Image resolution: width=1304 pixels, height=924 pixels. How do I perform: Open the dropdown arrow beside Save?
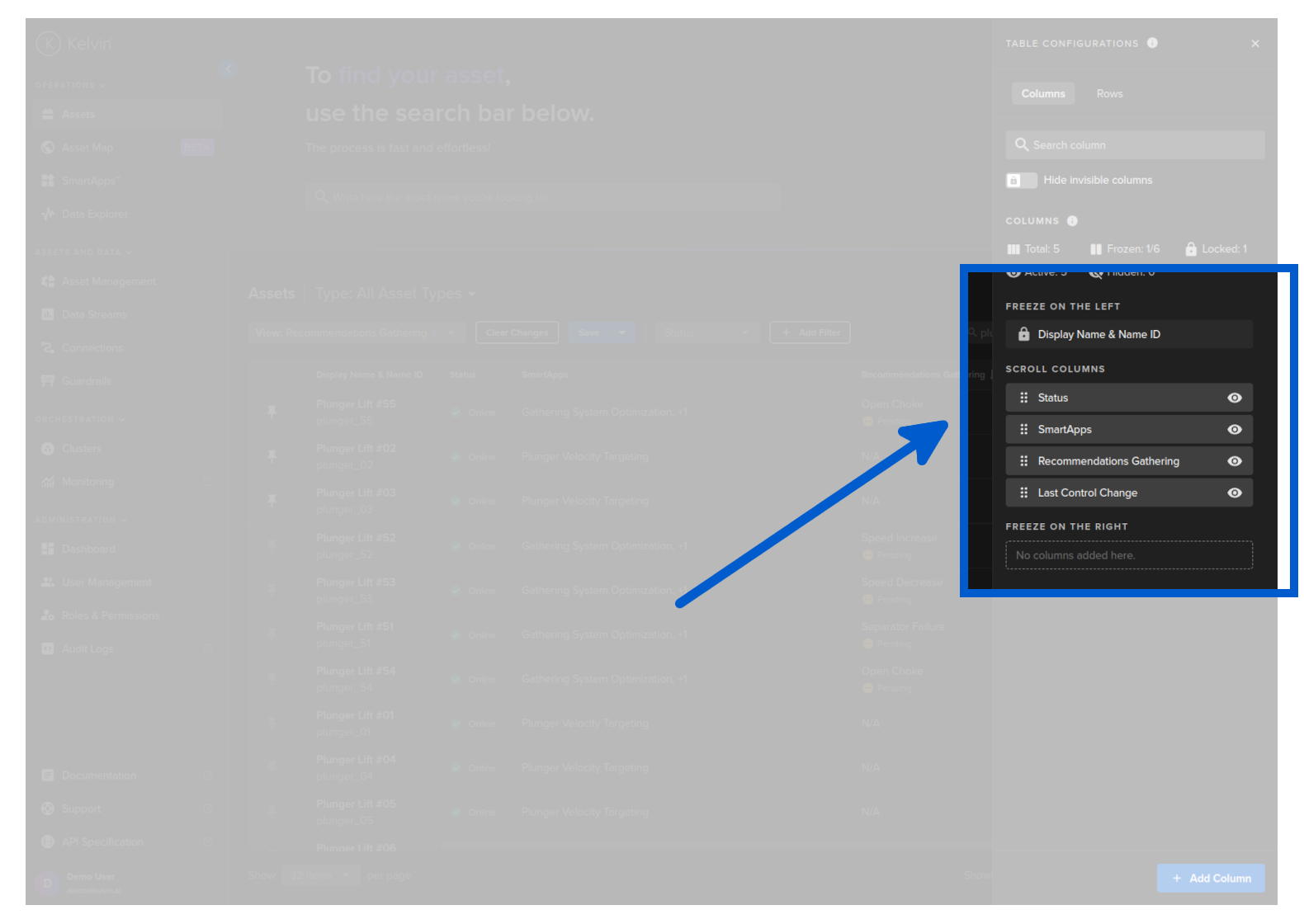(621, 332)
